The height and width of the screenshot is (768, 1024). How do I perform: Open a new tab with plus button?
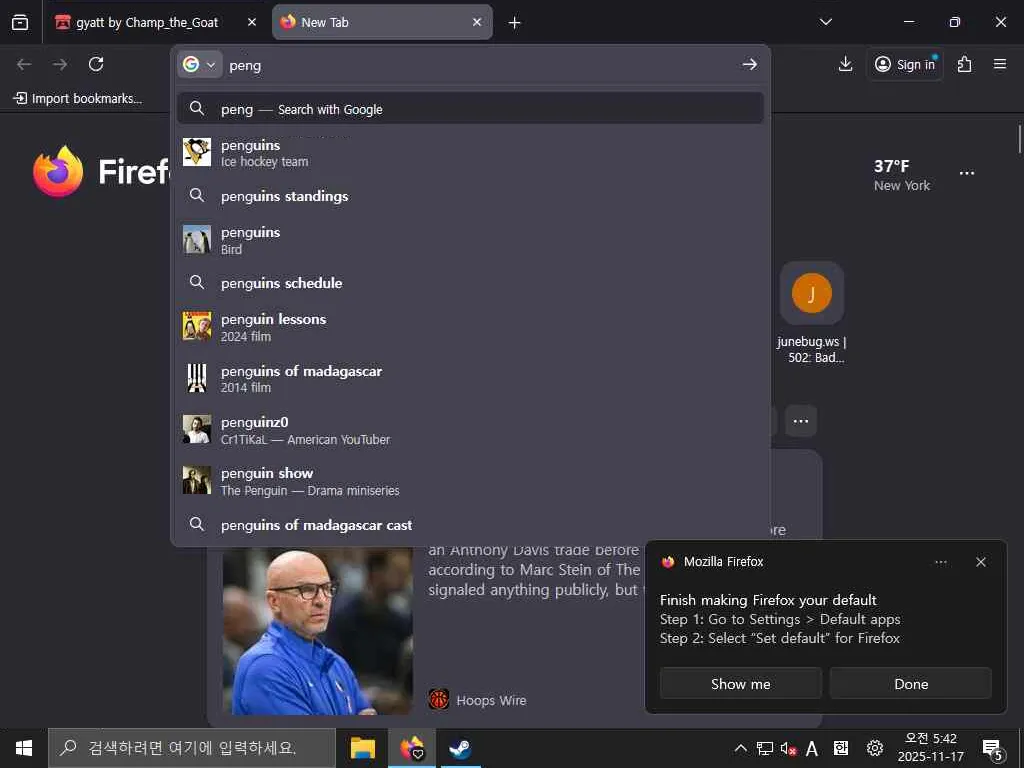tap(515, 23)
